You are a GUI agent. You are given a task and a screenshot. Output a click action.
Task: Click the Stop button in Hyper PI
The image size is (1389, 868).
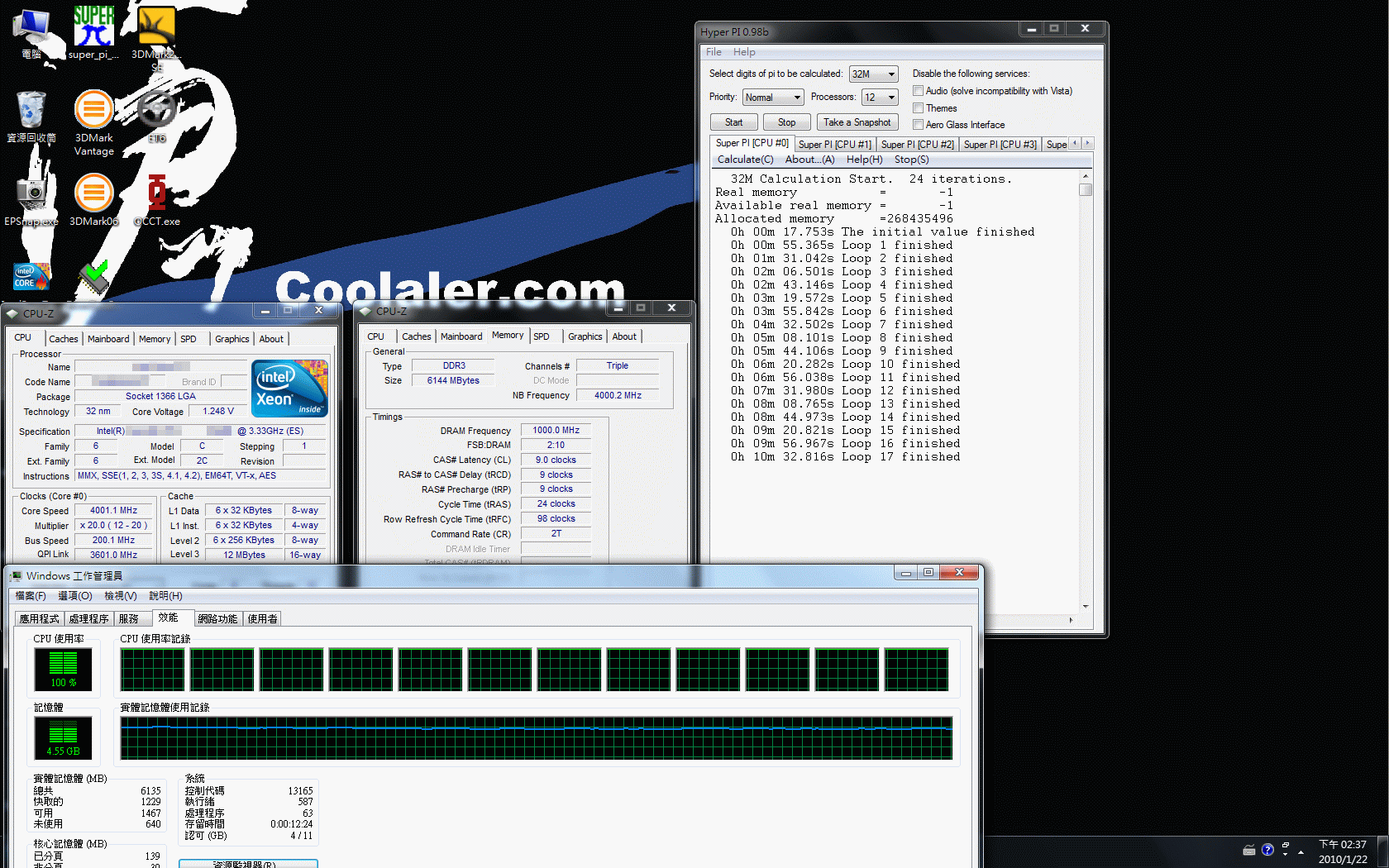pyautogui.click(x=786, y=122)
